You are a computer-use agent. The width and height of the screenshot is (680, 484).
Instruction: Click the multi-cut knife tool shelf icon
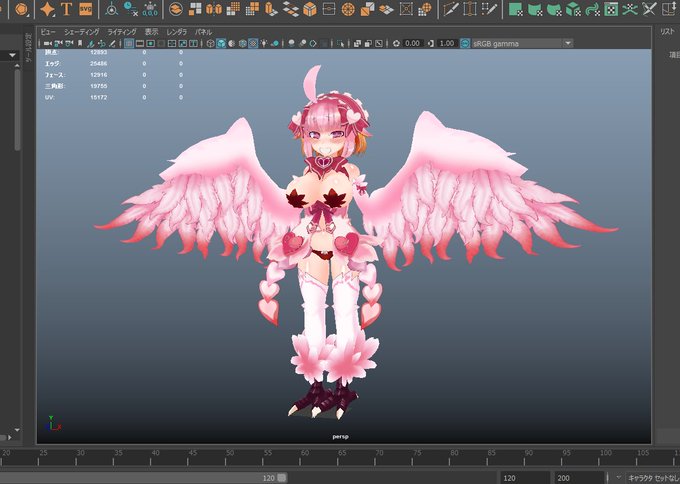tap(451, 9)
